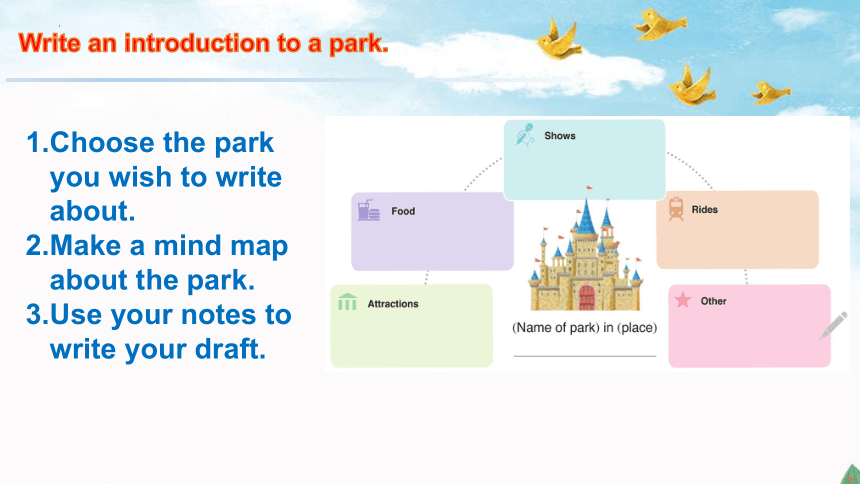860x484 pixels.
Task: Click the microphone icon beside Shows
Action: click(525, 135)
